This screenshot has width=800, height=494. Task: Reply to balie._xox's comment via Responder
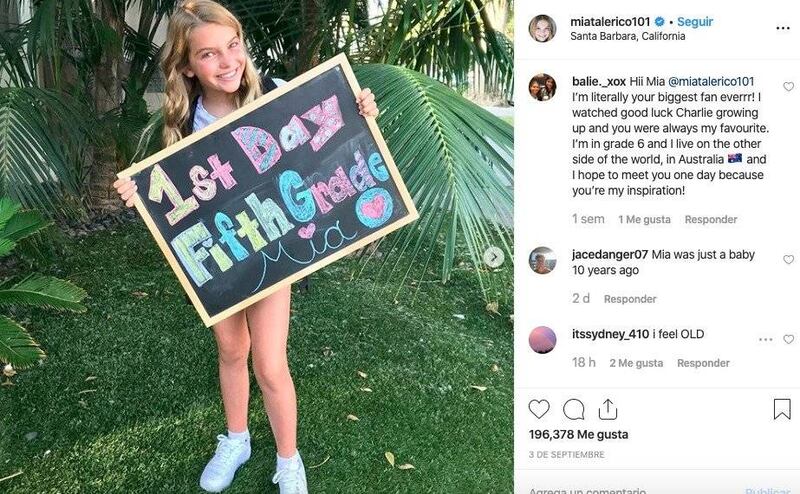click(x=711, y=219)
